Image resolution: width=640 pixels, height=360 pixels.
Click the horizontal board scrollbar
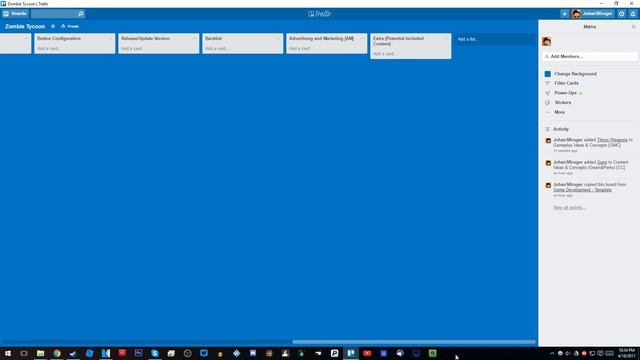tap(413, 342)
